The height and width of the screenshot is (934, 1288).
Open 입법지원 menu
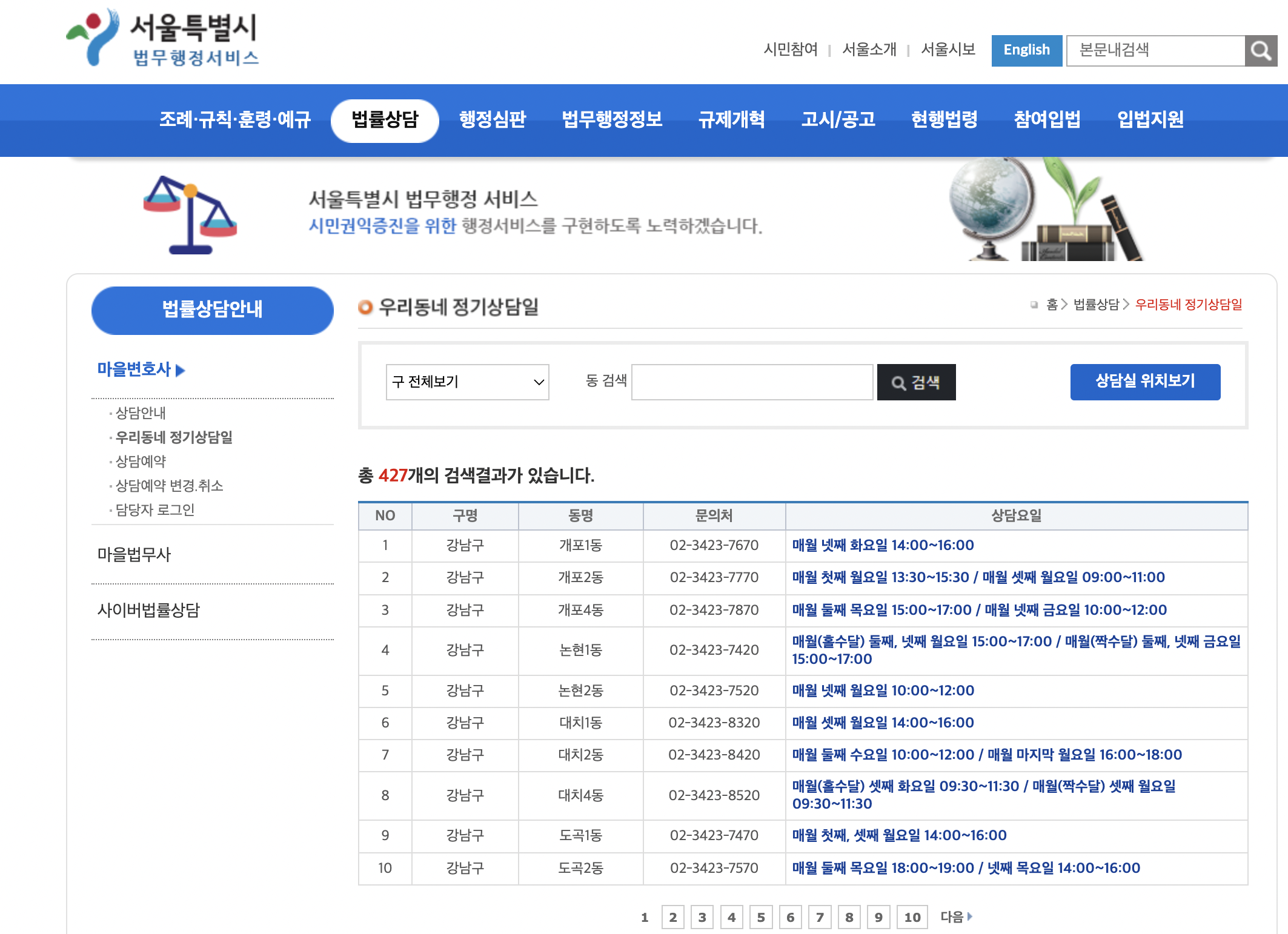coord(1150,119)
